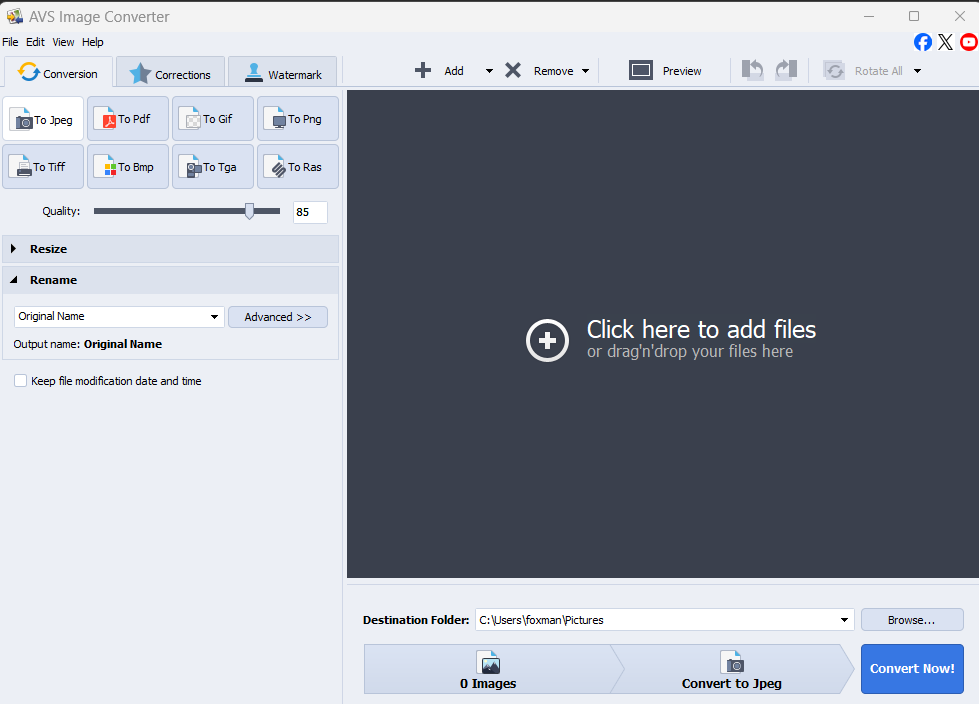This screenshot has width=979, height=704.
Task: Click the Convert Now! button
Action: coord(912,668)
